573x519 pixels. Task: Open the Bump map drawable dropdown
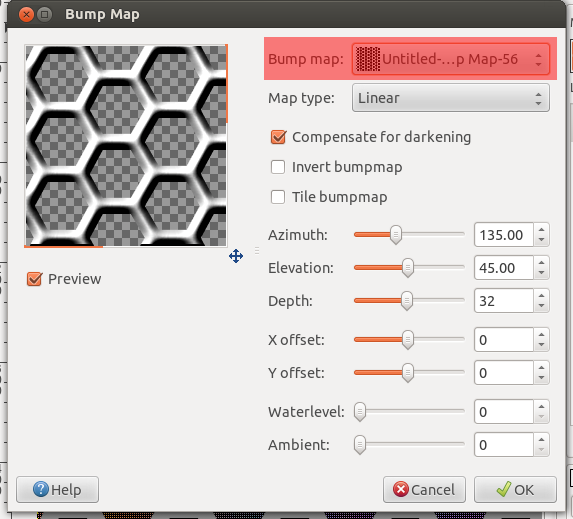451,59
